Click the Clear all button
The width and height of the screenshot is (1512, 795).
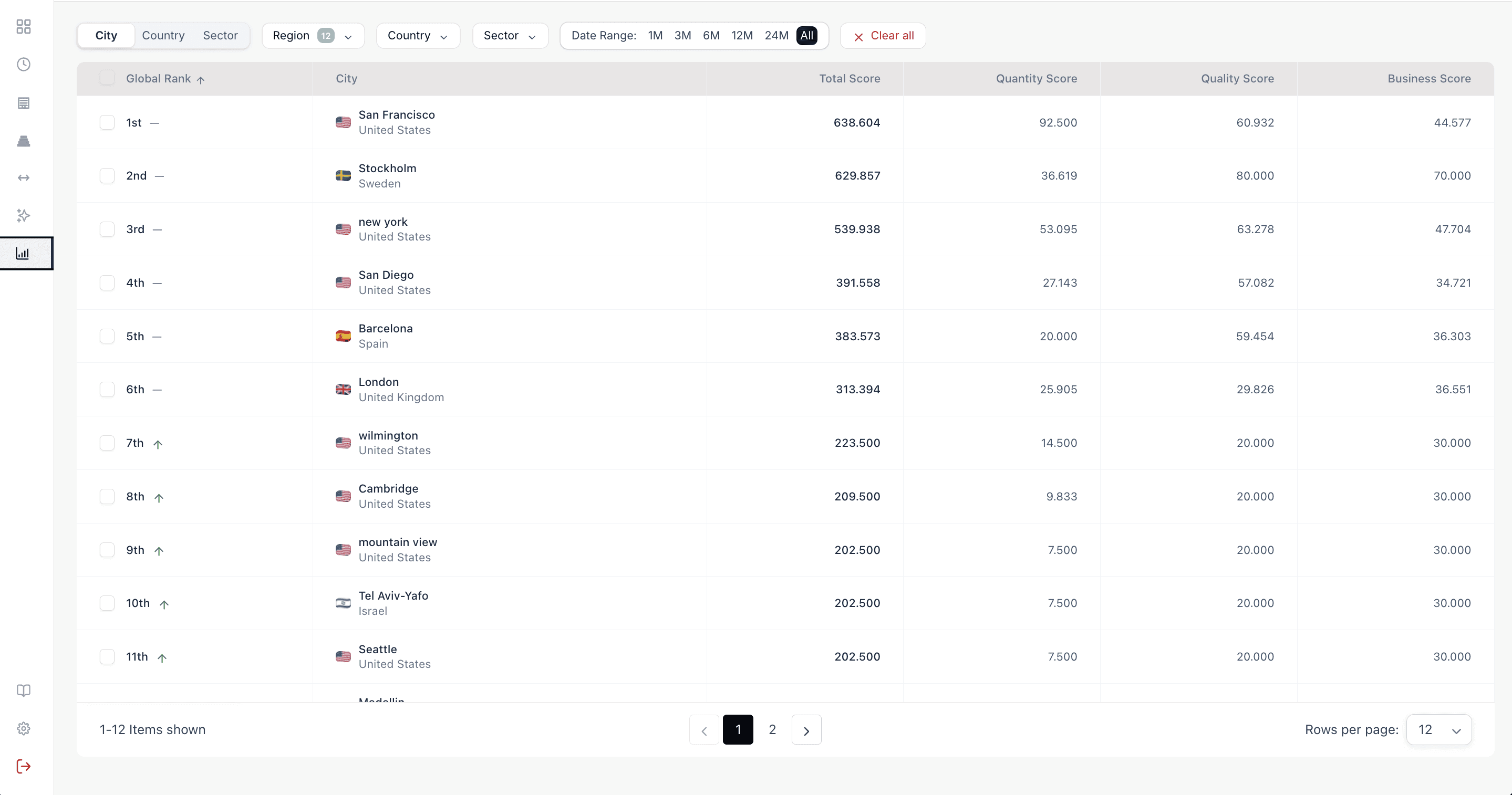tap(883, 36)
